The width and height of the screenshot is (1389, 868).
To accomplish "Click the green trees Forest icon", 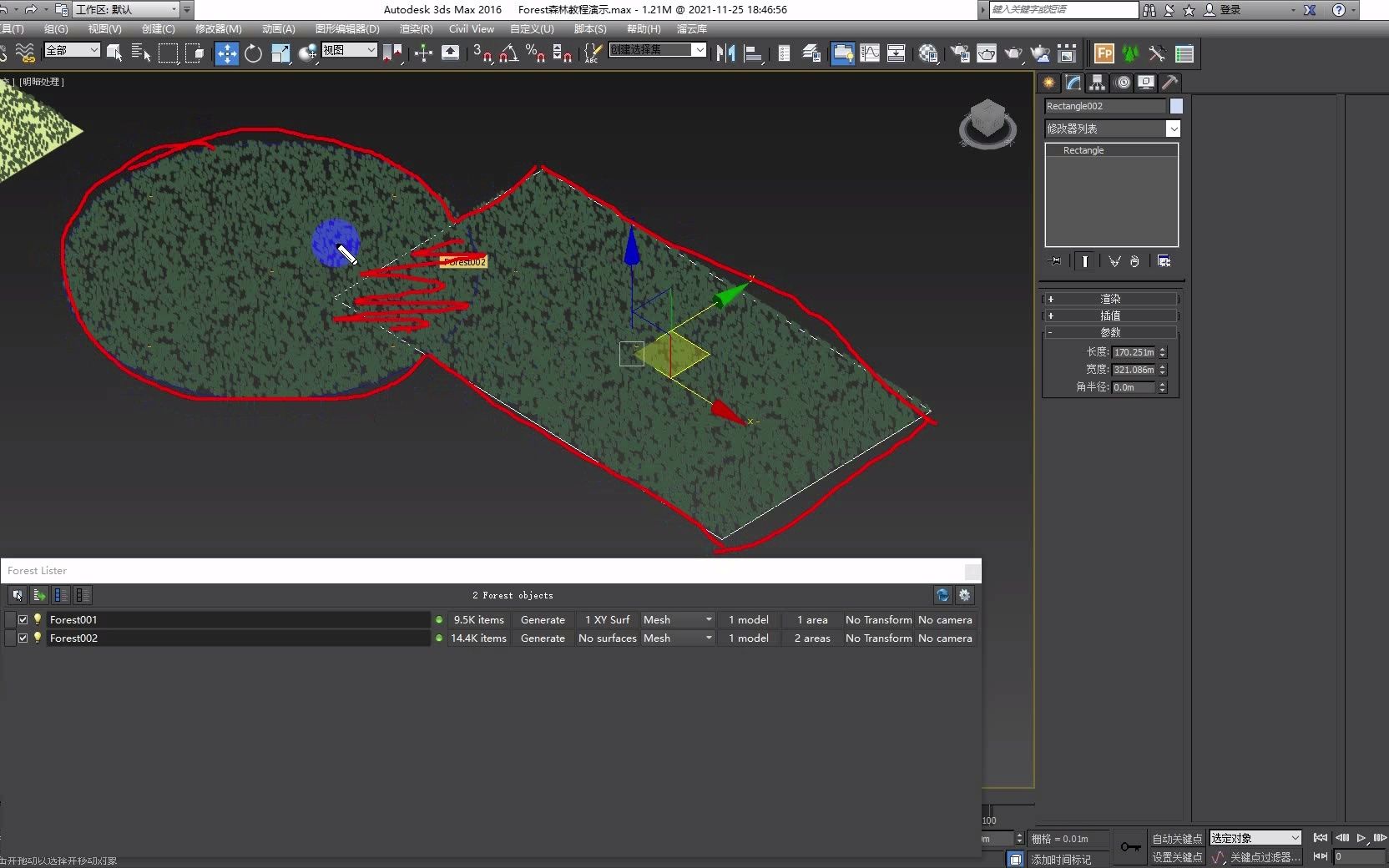I will [x=1130, y=54].
